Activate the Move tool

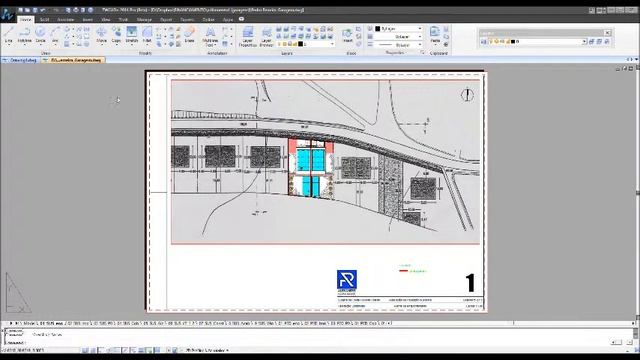pos(101,35)
